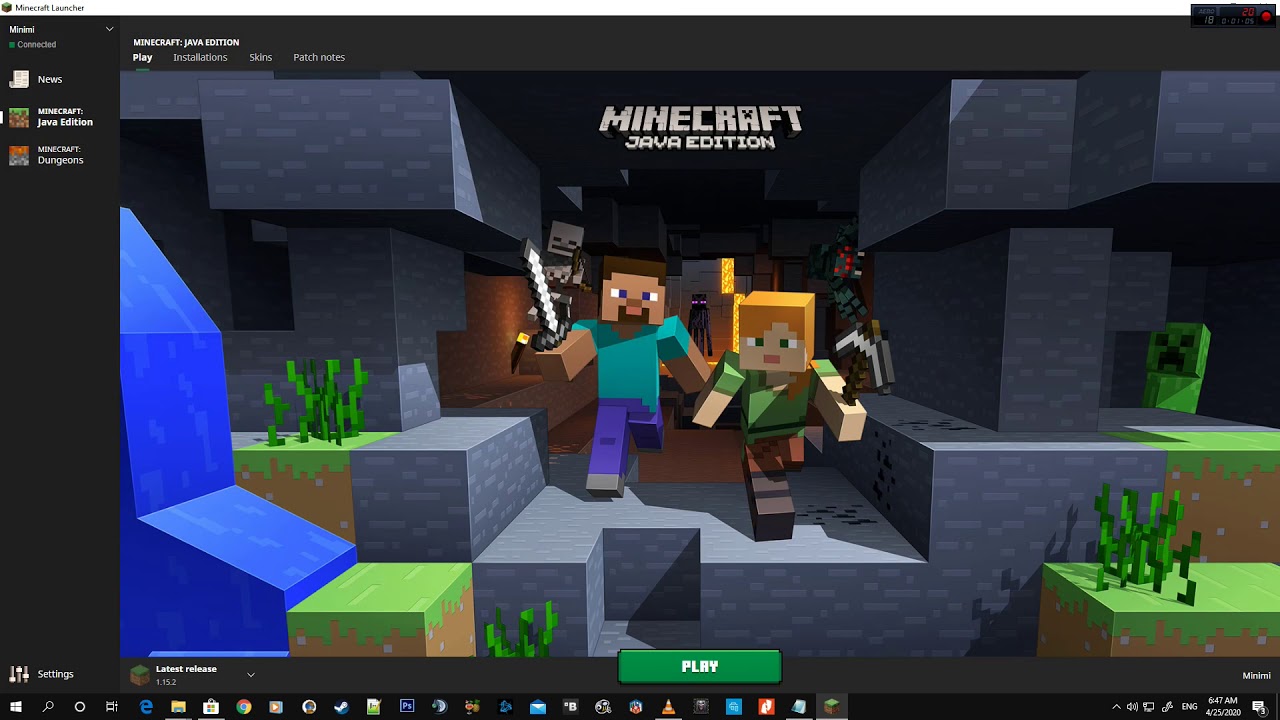Switch to the Skins tab

pyautogui.click(x=260, y=57)
